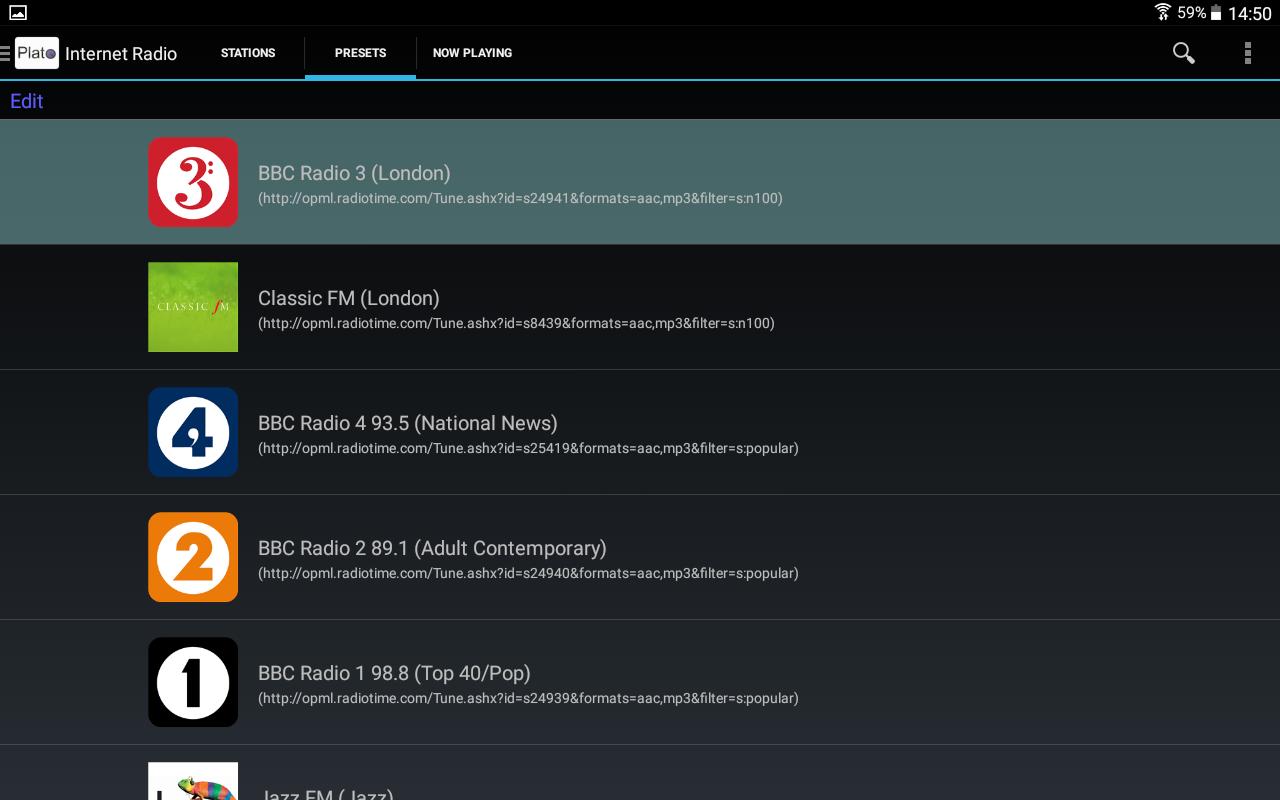The height and width of the screenshot is (800, 1280).
Task: Tap the BBC Radio 3 logo
Action: click(193, 182)
